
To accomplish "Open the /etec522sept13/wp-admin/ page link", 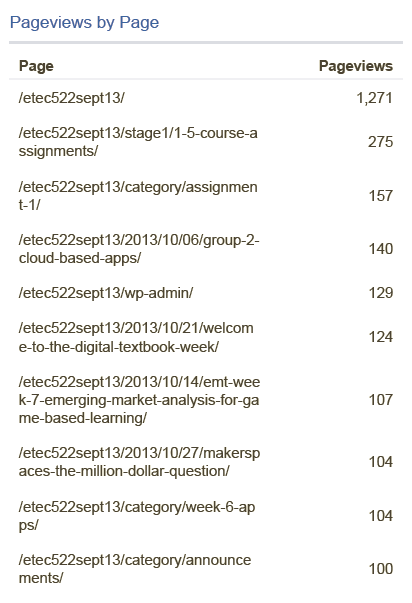I will (106, 293).
